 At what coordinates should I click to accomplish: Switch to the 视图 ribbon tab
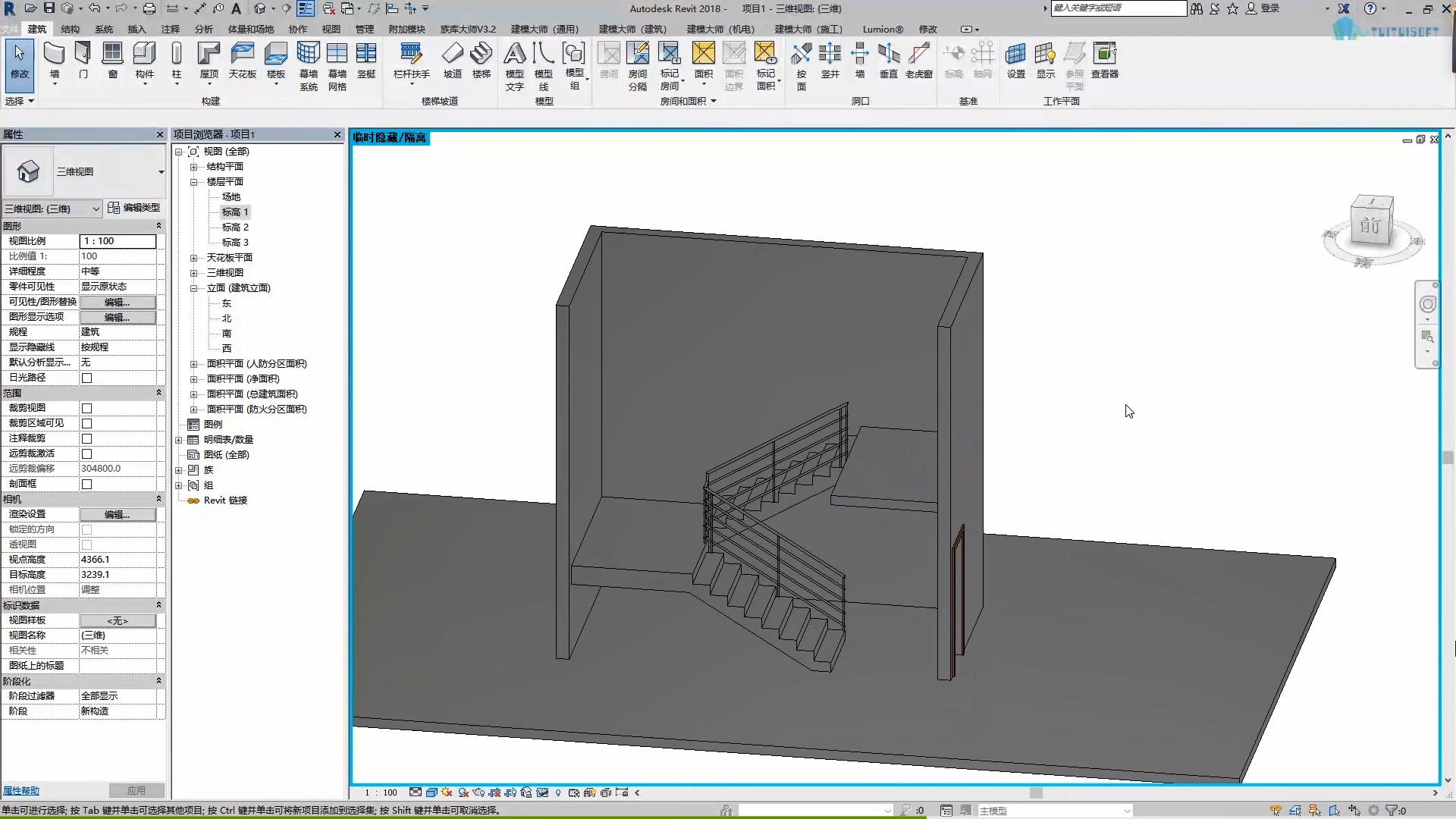click(x=331, y=30)
